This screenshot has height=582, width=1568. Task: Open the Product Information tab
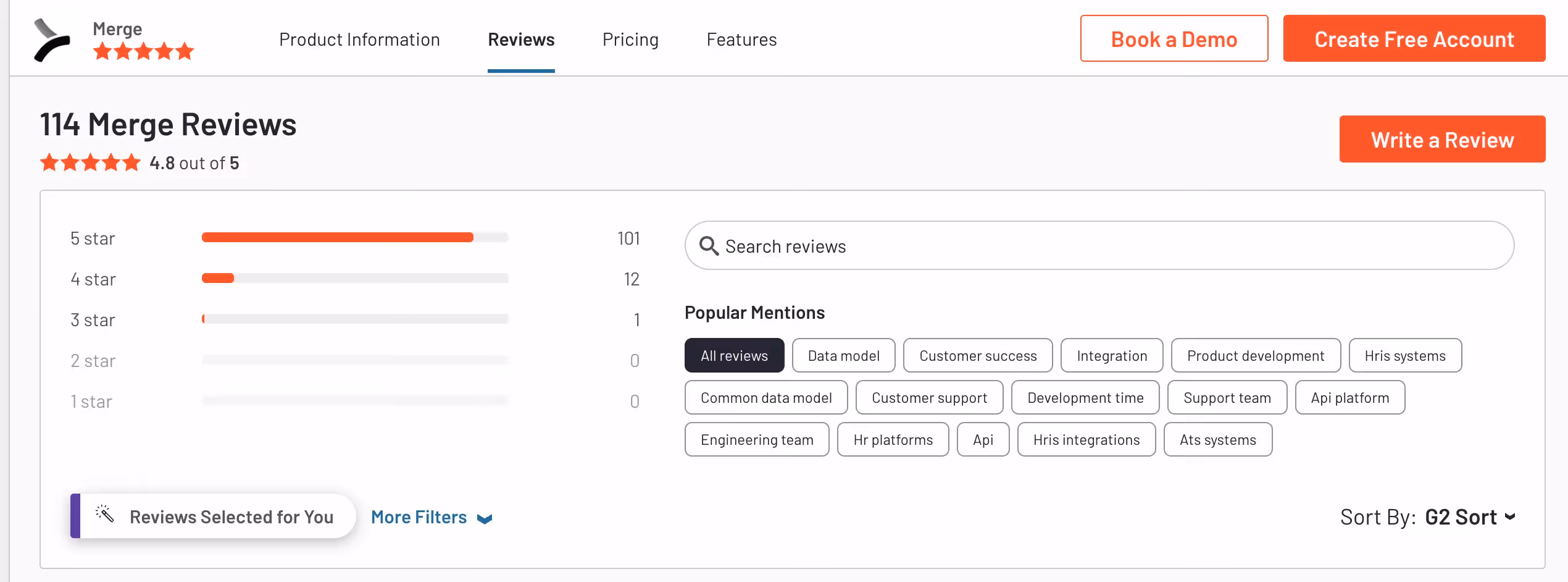coord(359,40)
